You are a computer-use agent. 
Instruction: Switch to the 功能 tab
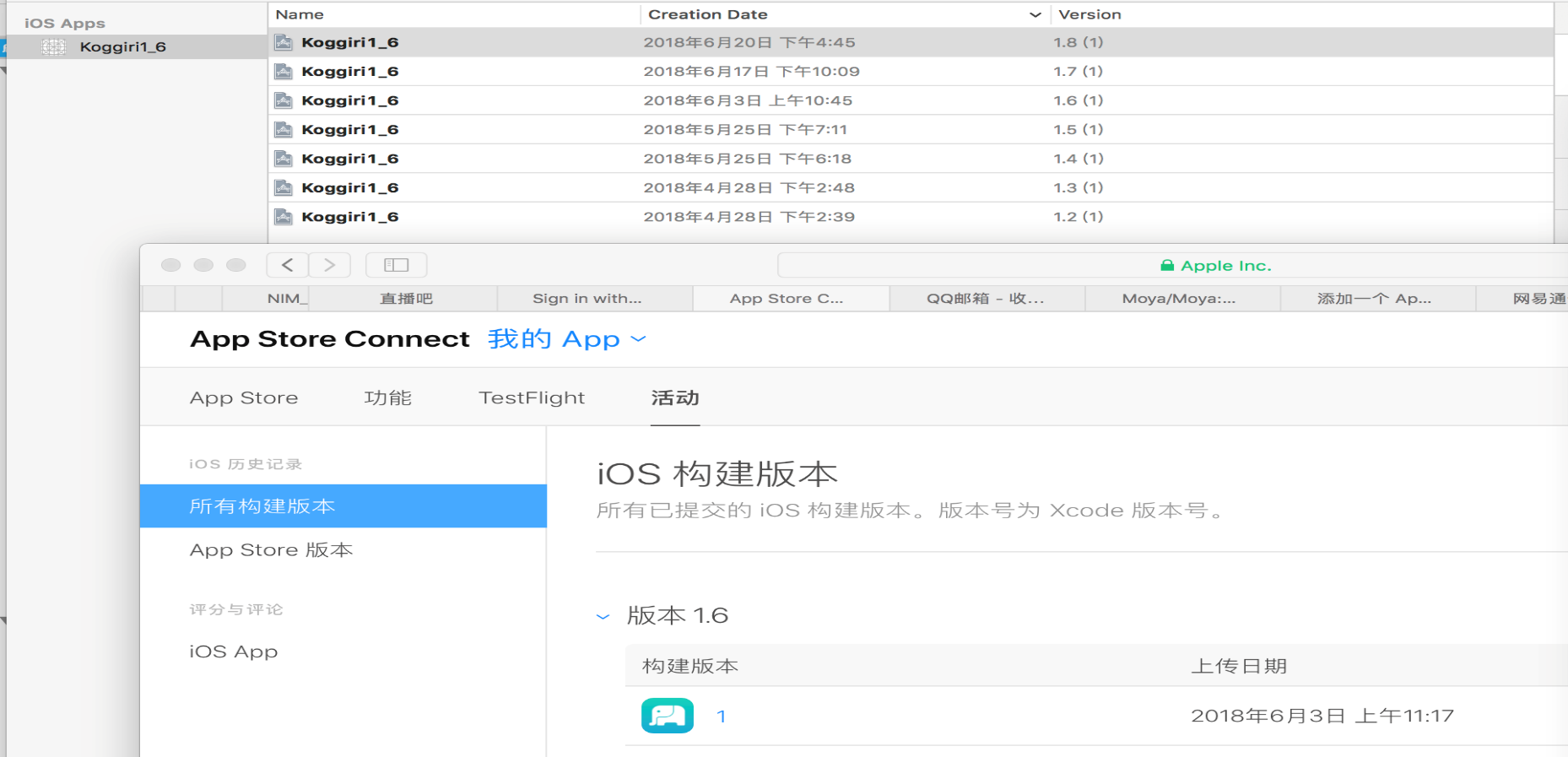pyautogui.click(x=388, y=397)
